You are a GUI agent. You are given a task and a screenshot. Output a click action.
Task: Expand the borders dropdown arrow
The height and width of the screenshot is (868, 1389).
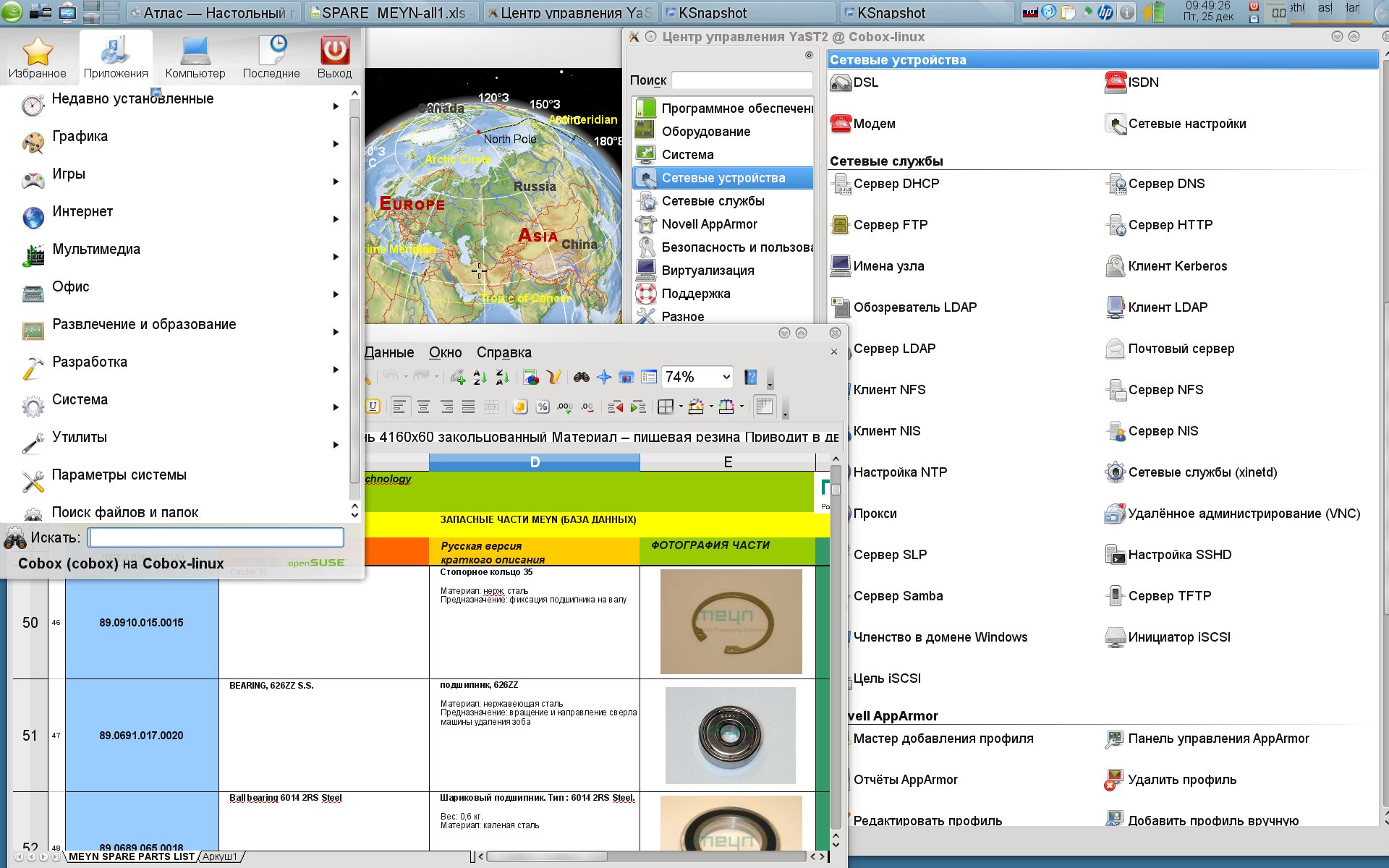point(681,407)
